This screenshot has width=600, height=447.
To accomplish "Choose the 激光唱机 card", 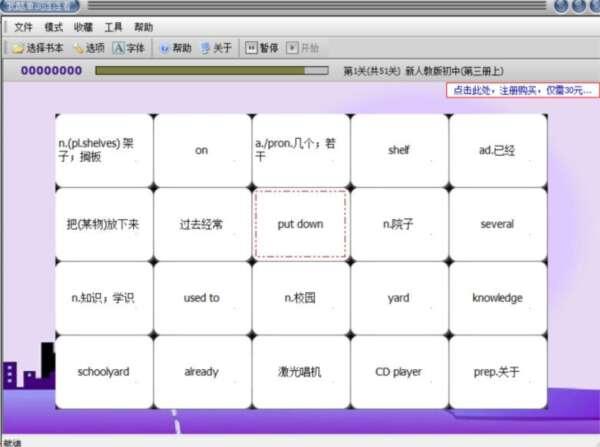I will (300, 372).
